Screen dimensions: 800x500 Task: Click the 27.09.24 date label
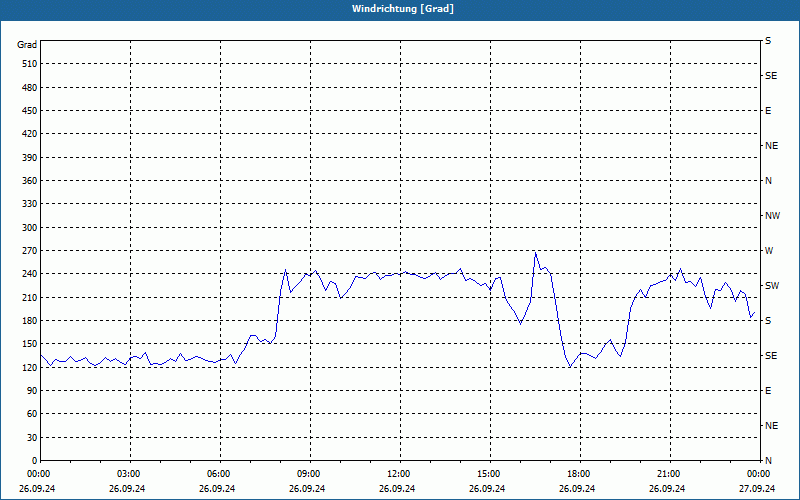coord(757,489)
